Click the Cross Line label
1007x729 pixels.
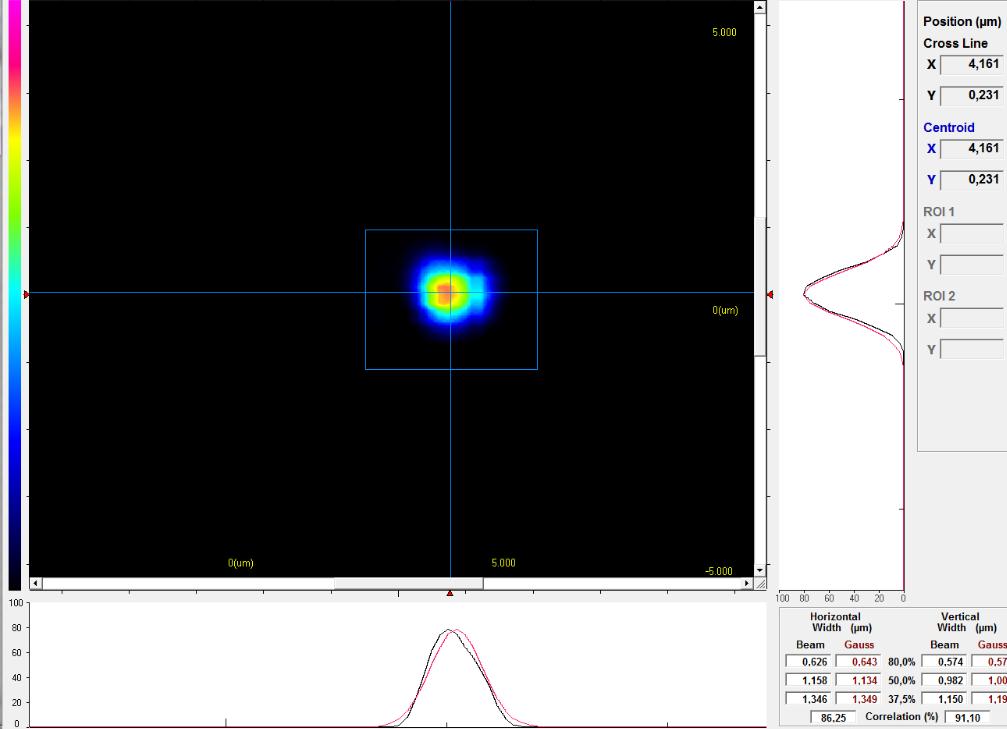(956, 43)
